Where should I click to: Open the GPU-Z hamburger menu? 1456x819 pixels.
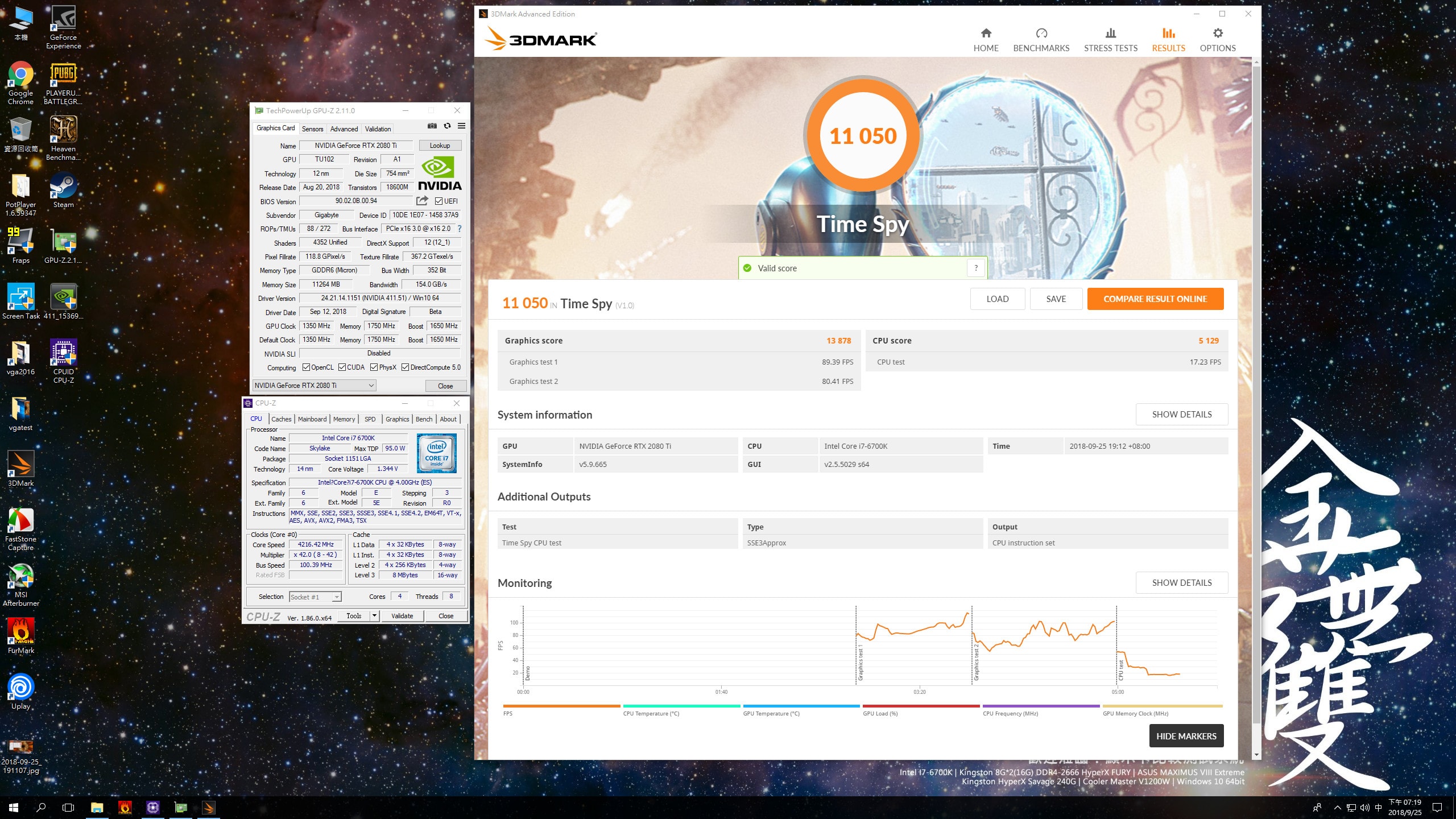[461, 126]
